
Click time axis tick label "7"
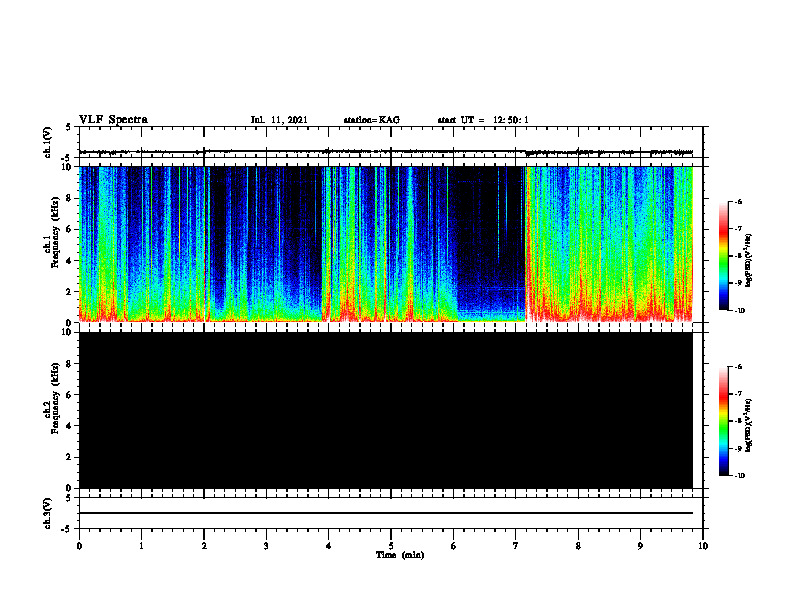[x=516, y=546]
